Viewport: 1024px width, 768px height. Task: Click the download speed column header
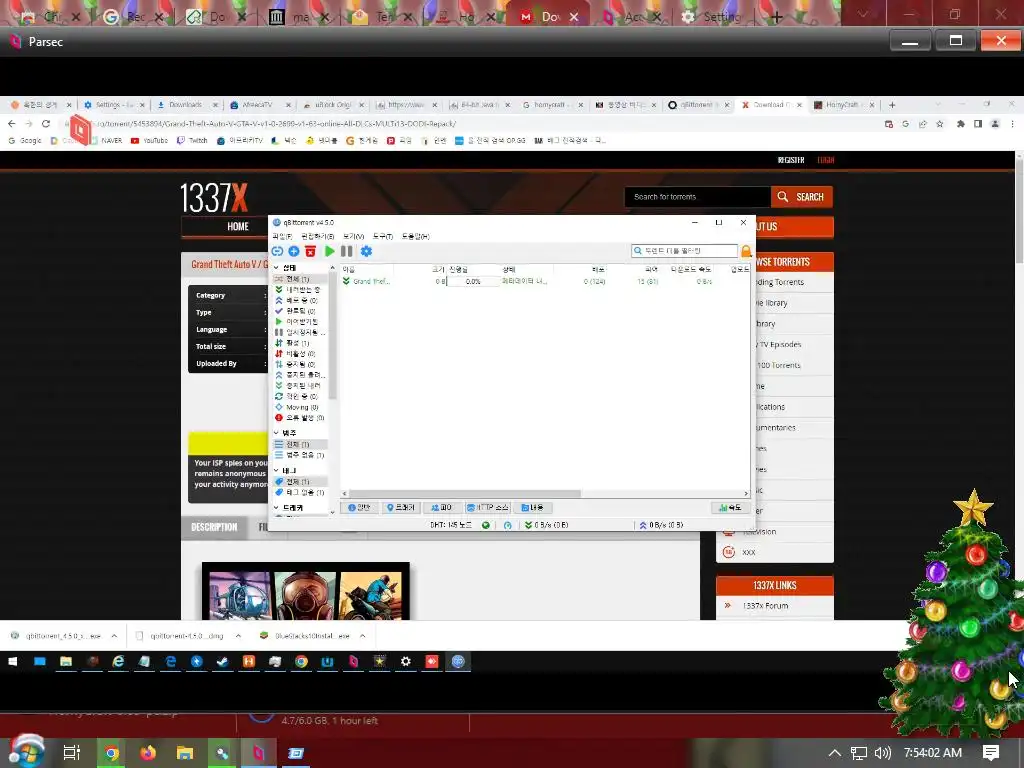pos(691,269)
